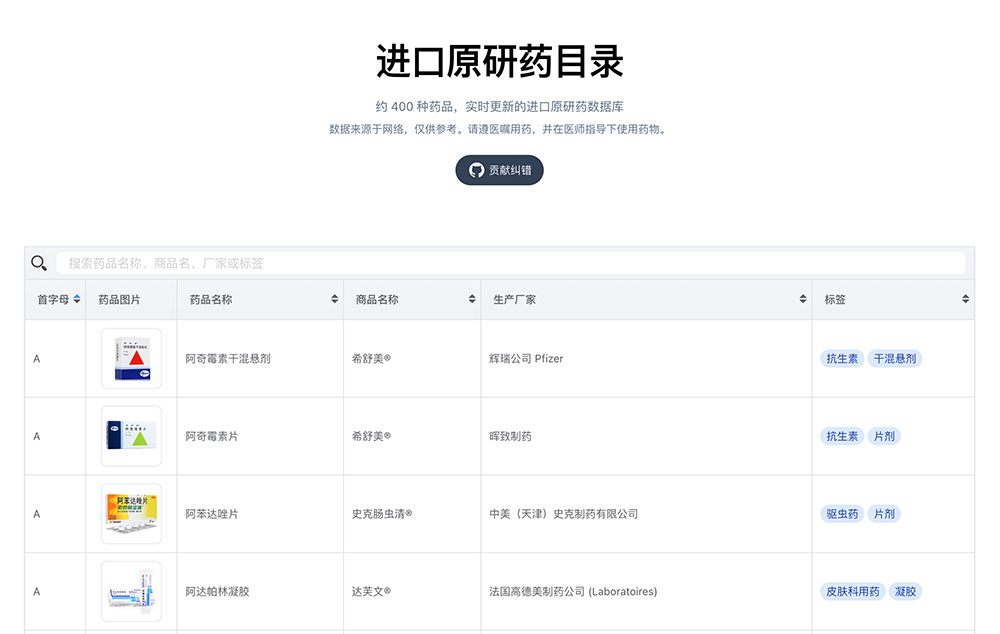This screenshot has width=1000, height=634.
Task: Click the magnifier search icon
Action: pos(39,263)
